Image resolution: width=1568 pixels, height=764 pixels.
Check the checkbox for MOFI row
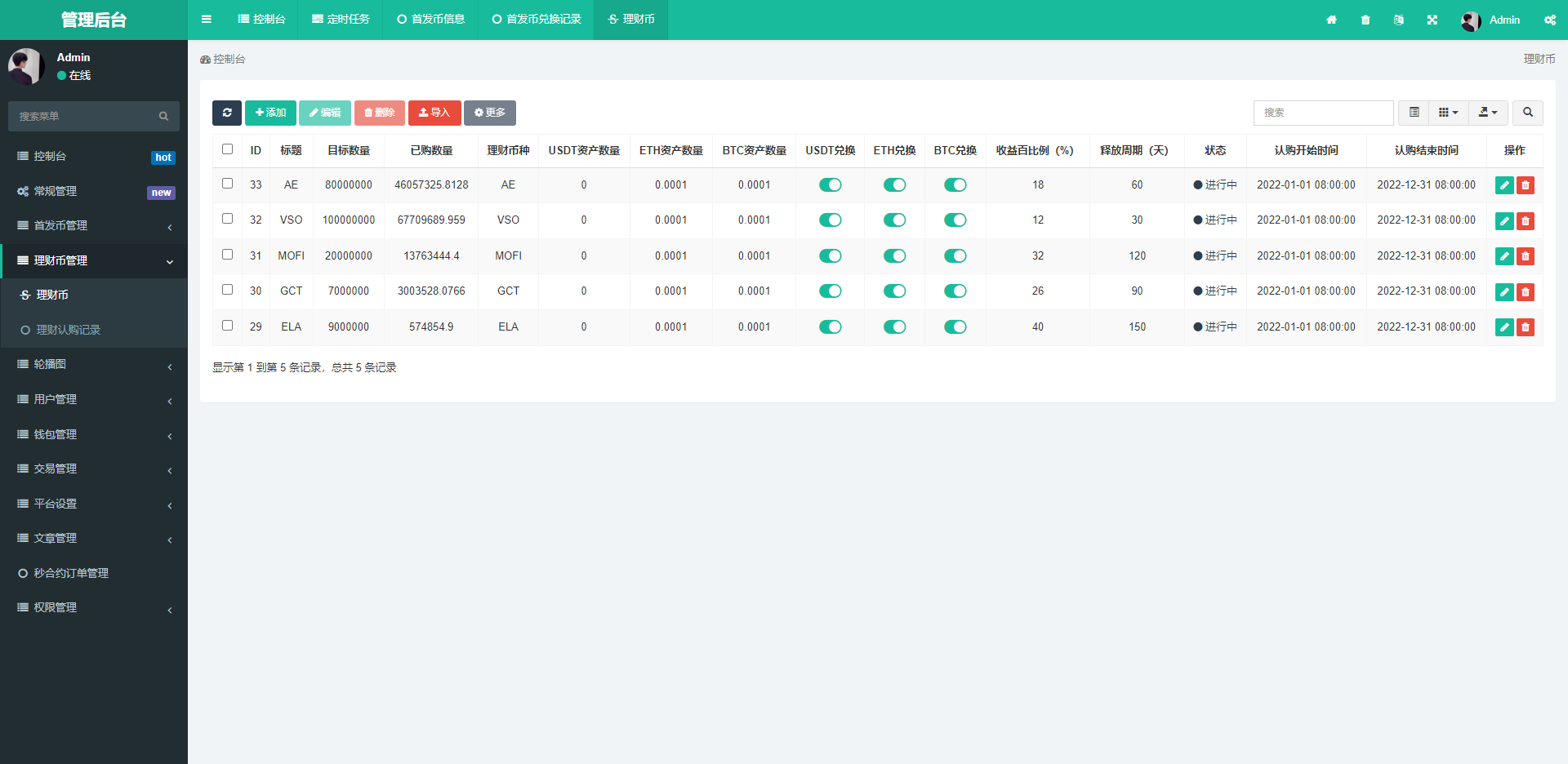coord(228,255)
